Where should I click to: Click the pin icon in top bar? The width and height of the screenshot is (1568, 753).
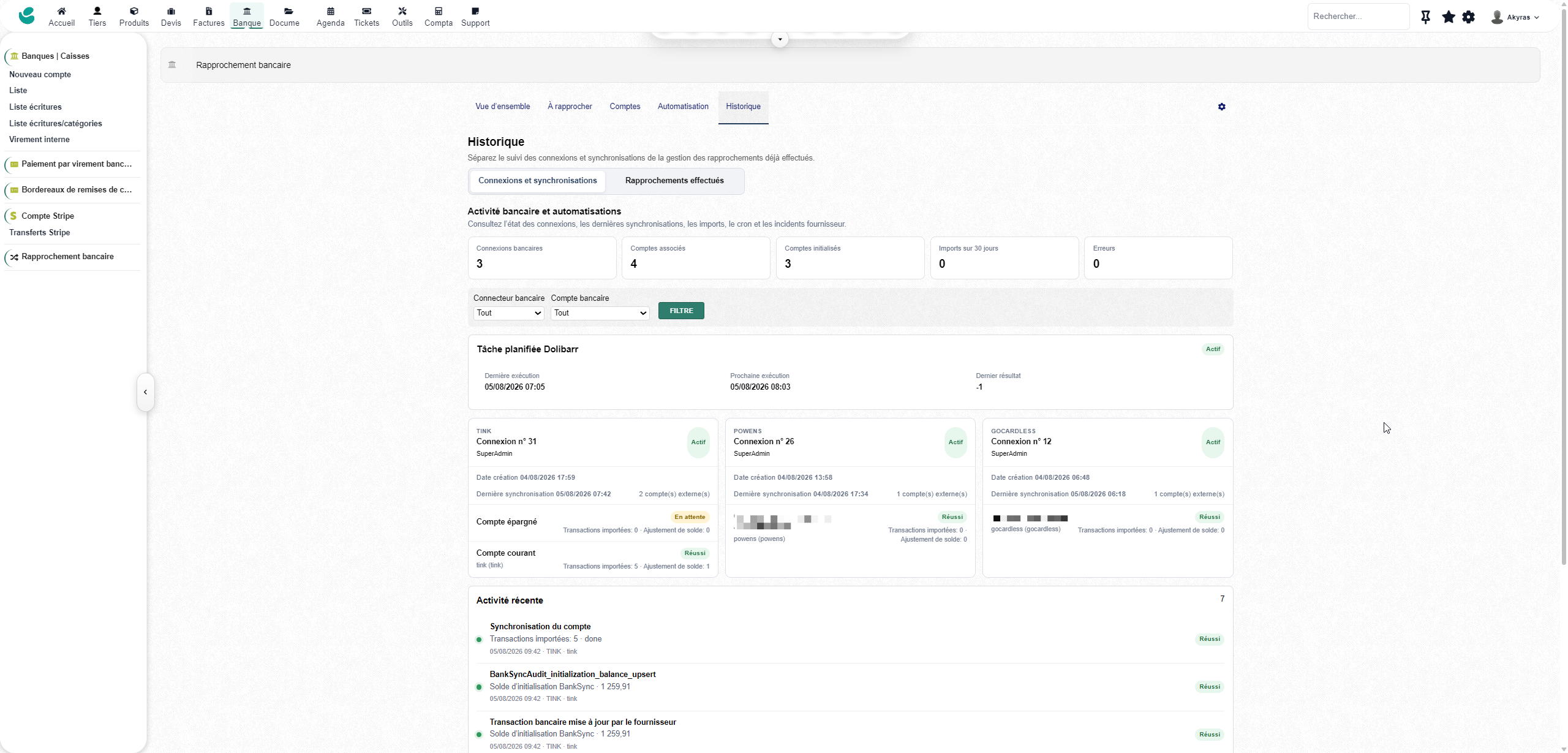click(x=1425, y=17)
